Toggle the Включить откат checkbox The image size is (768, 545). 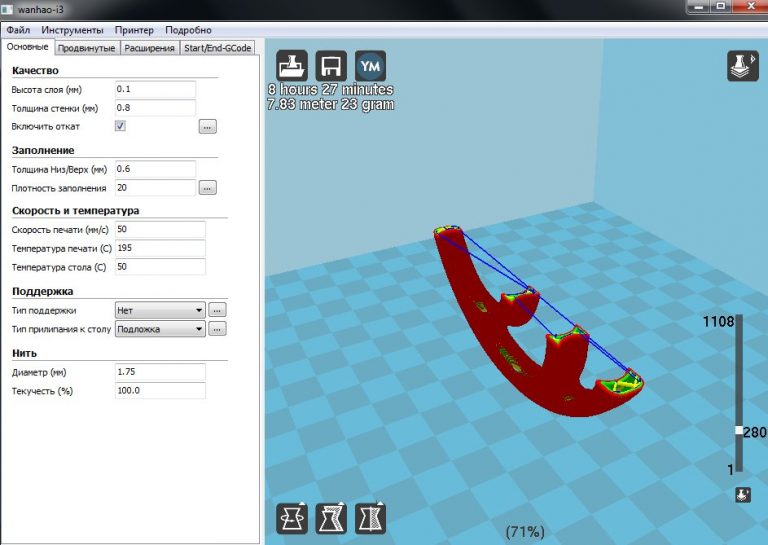(x=120, y=127)
